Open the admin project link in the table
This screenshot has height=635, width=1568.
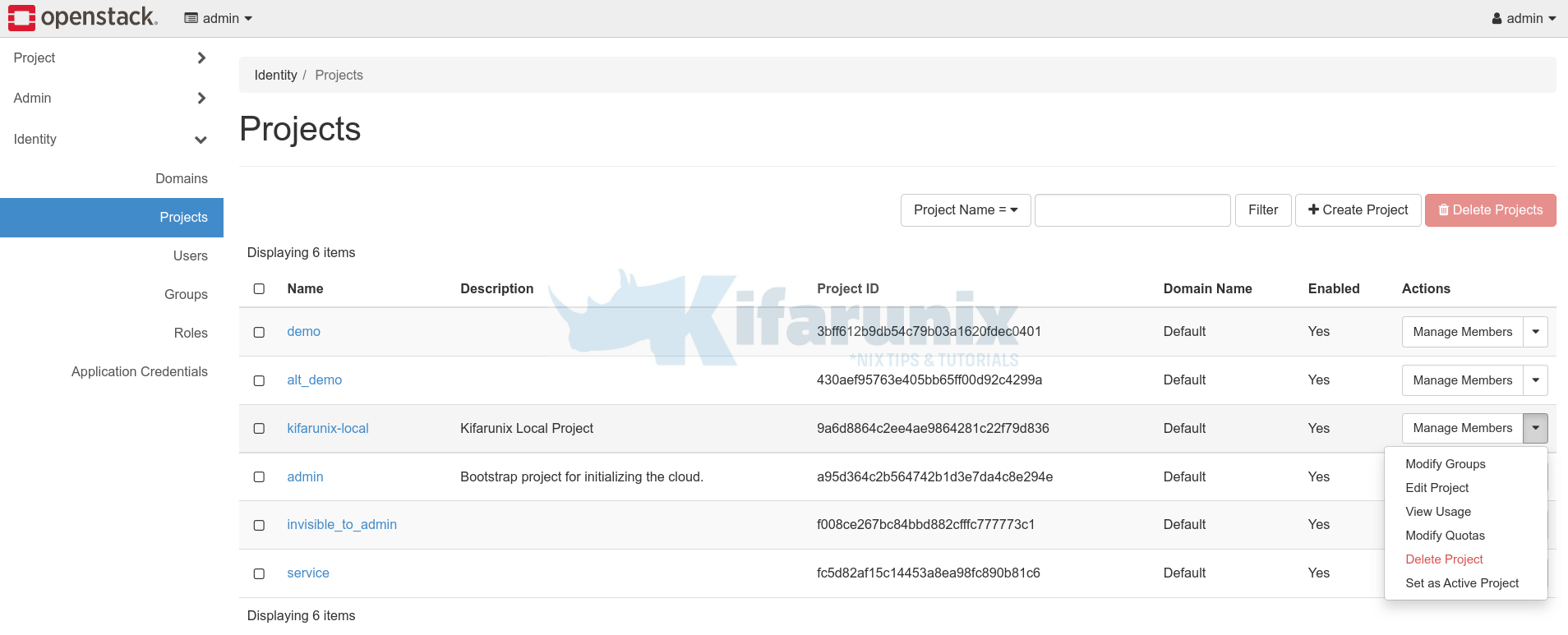(305, 476)
